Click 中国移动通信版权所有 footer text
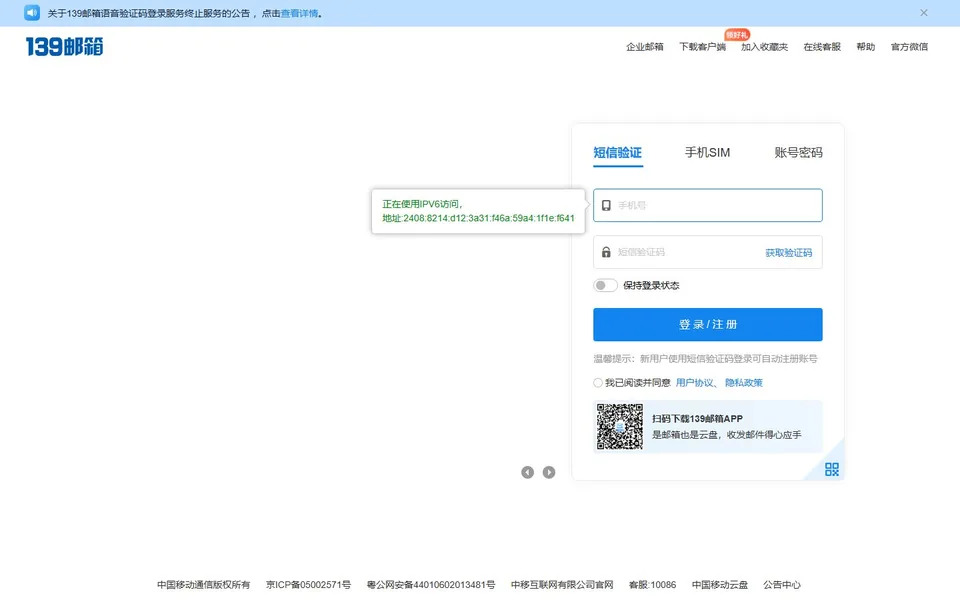This screenshot has width=960, height=600. click(203, 585)
